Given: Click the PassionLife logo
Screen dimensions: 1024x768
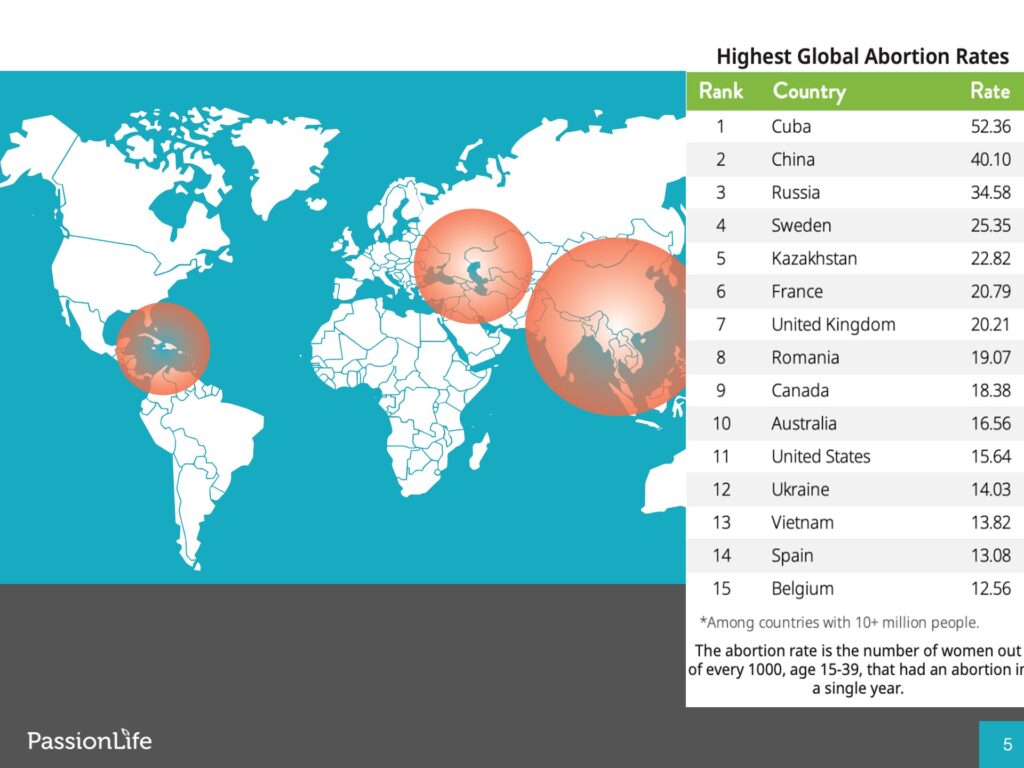Looking at the screenshot, I should click(89, 740).
